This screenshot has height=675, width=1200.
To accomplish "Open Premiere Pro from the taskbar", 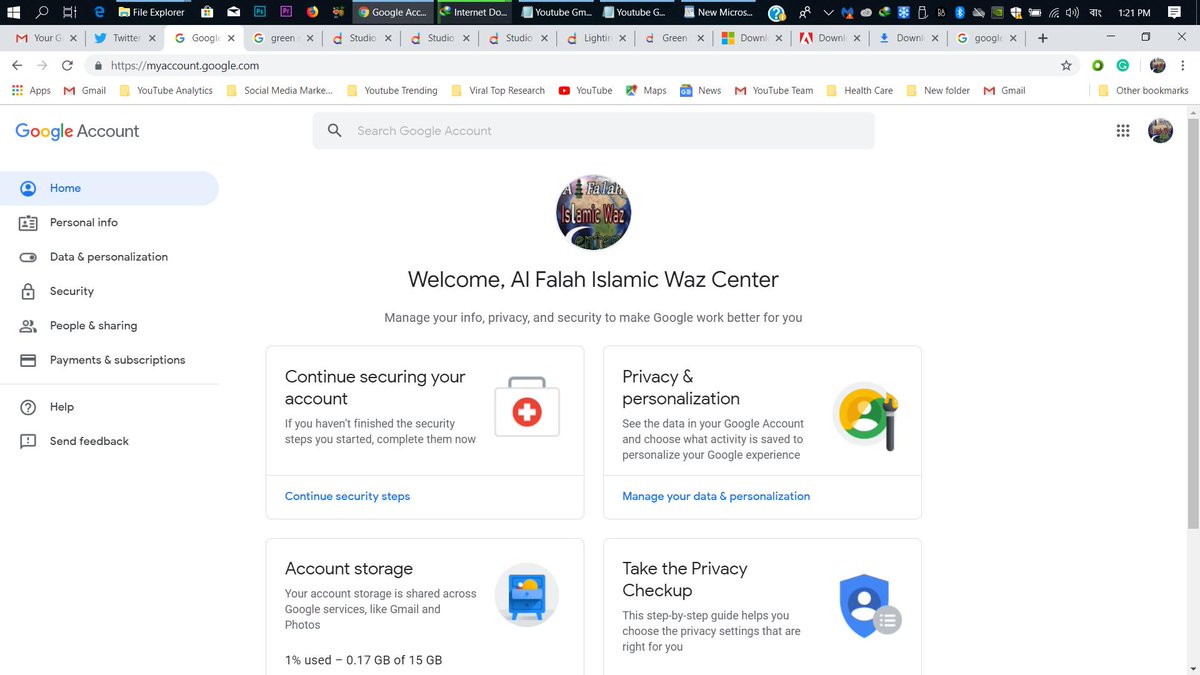I will pyautogui.click(x=286, y=12).
